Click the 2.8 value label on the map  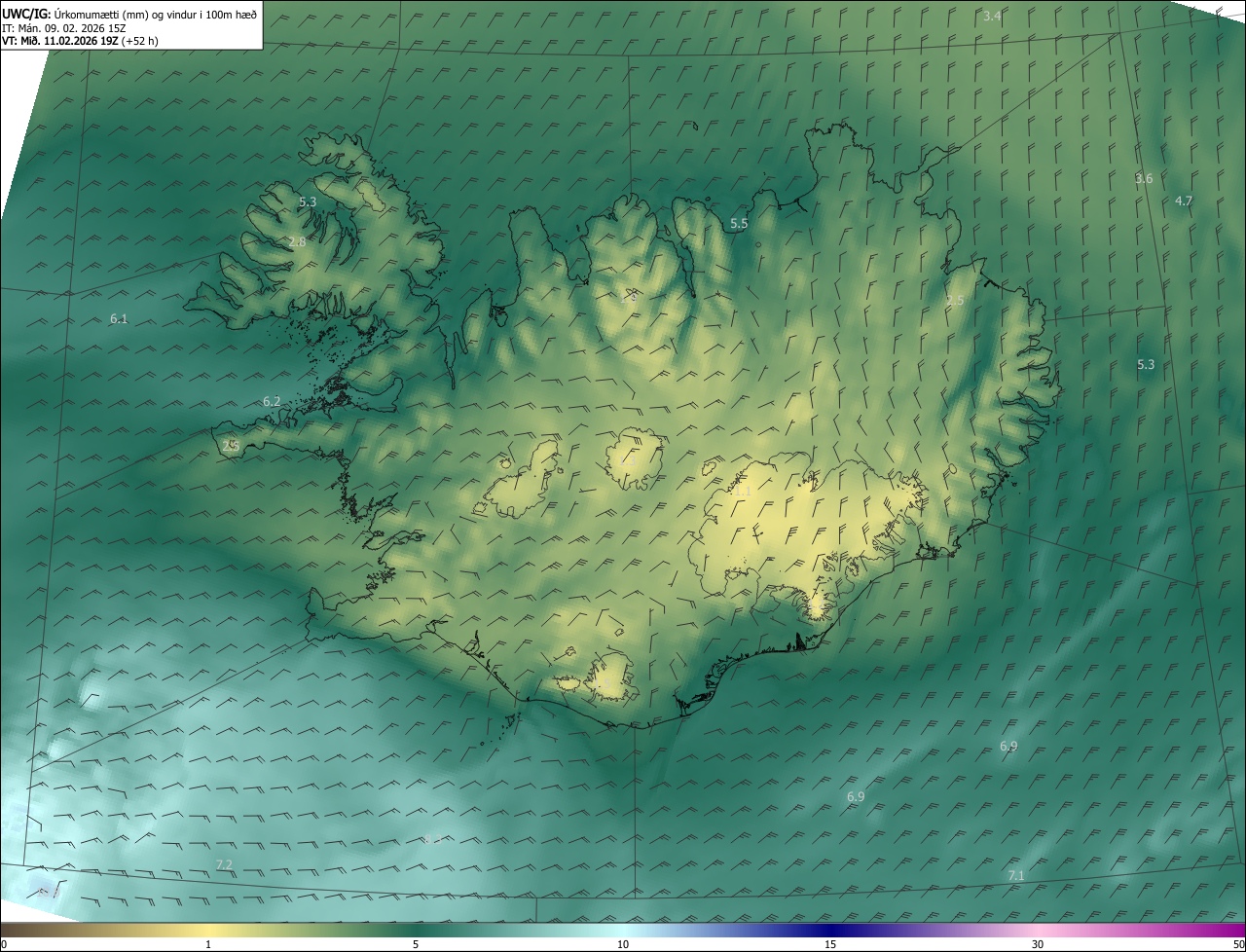coord(297,241)
